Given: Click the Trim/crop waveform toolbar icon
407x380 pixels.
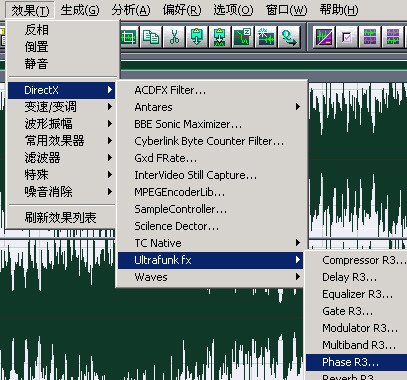Looking at the screenshot, I should (129, 37).
